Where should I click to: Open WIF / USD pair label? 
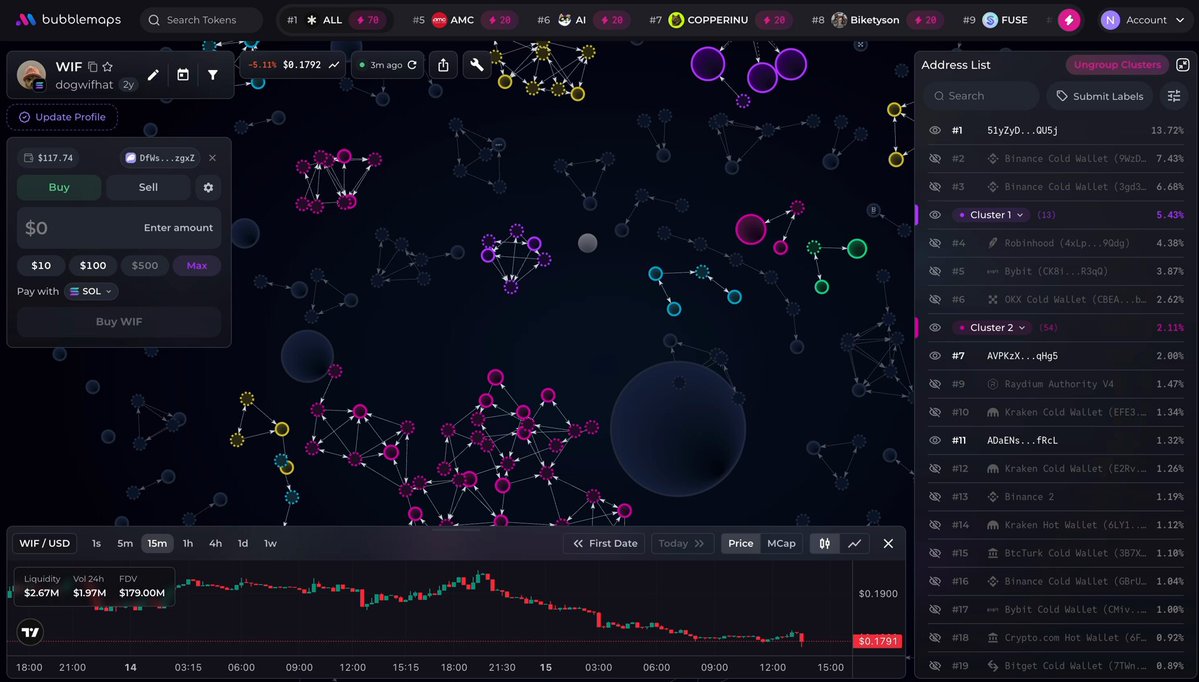44,544
